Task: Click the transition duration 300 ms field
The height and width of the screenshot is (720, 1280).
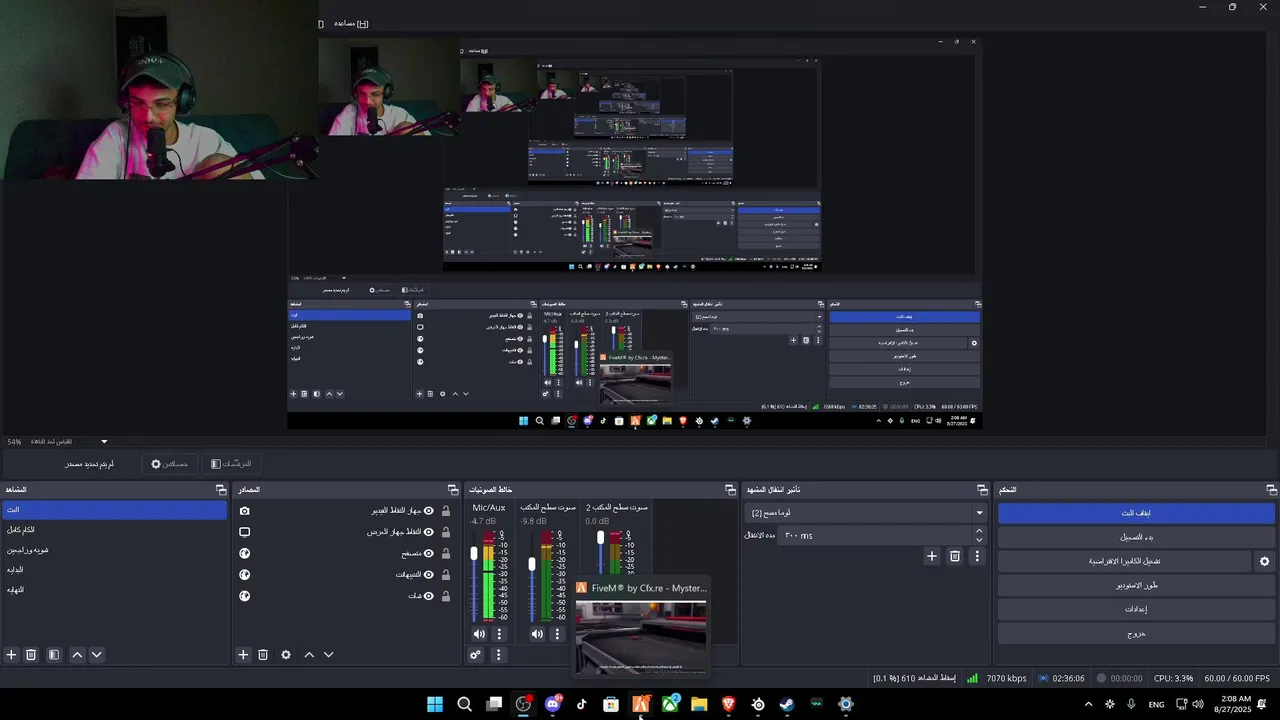Action: click(x=875, y=536)
